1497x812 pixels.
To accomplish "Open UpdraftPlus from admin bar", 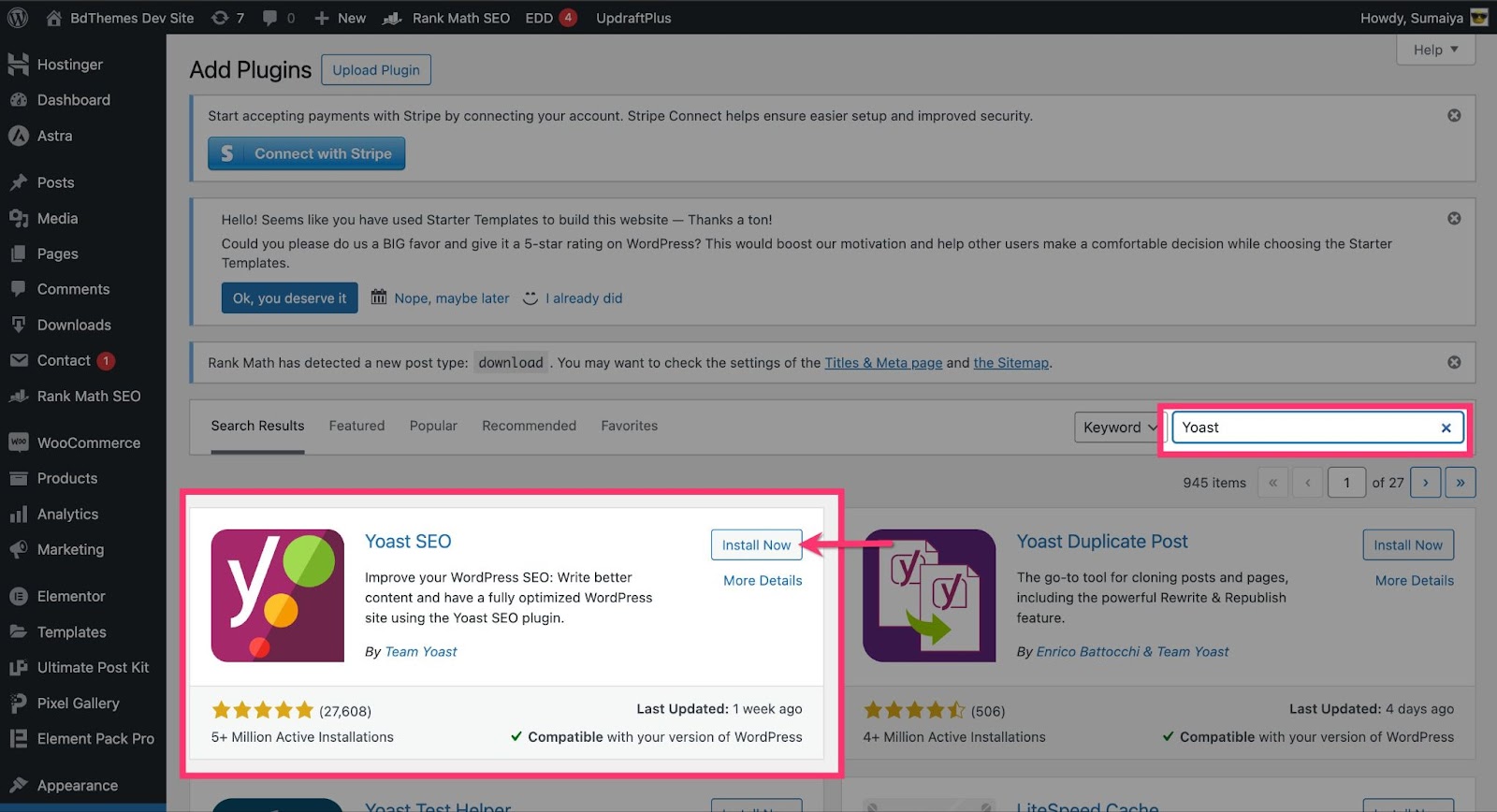I will coord(633,18).
